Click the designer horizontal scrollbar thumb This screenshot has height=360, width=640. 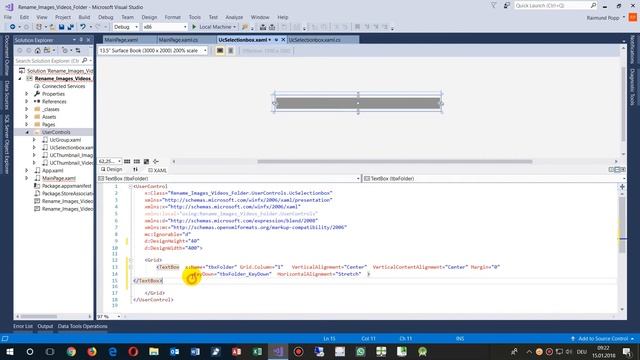395,162
